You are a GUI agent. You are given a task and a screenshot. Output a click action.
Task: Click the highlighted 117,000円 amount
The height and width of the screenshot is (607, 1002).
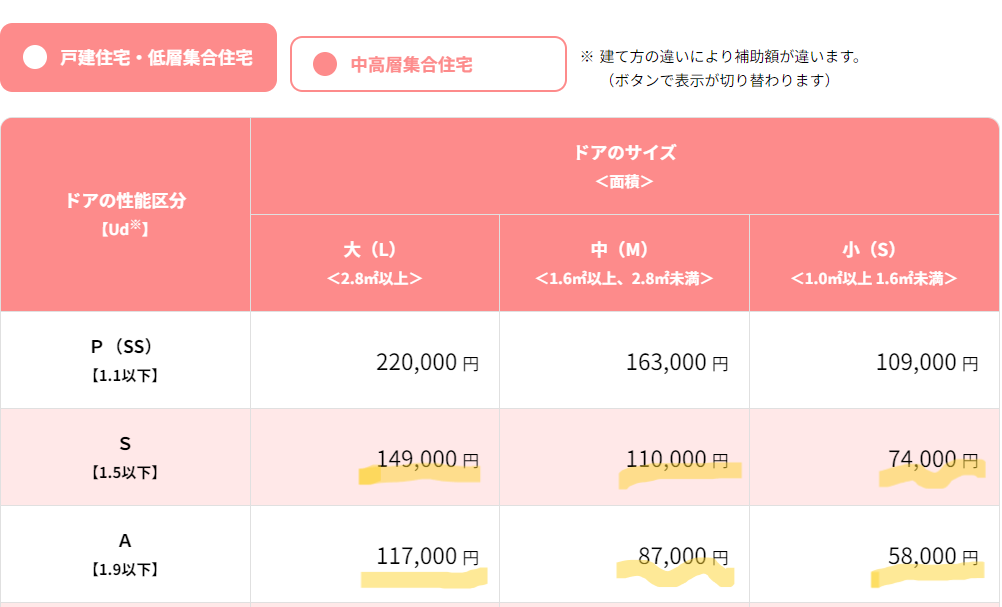(x=427, y=557)
